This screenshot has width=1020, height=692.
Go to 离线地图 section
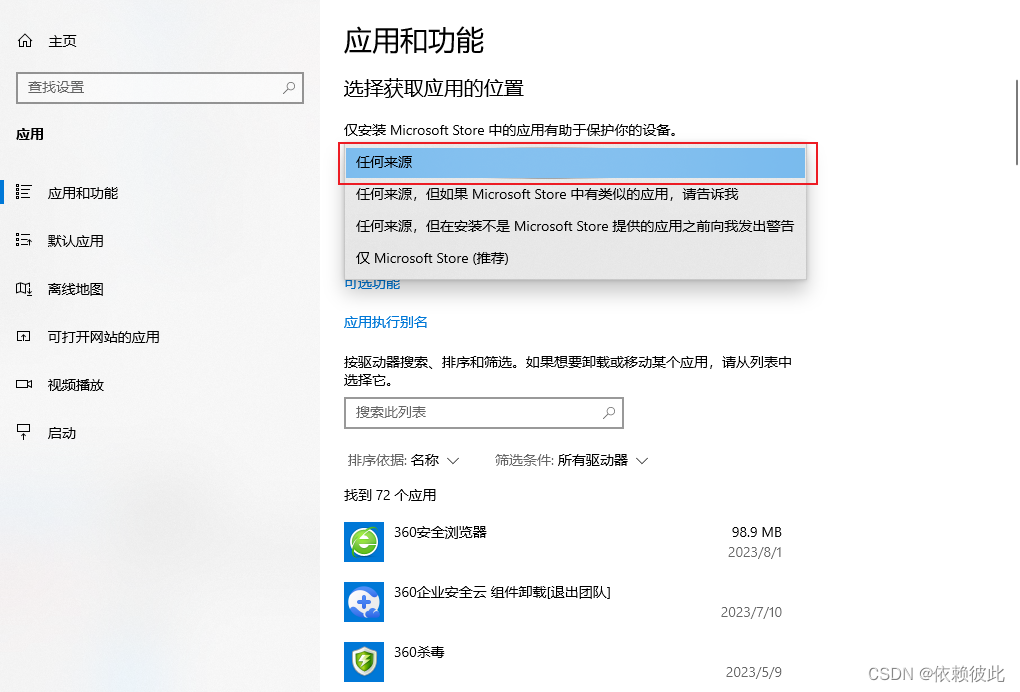(160, 289)
